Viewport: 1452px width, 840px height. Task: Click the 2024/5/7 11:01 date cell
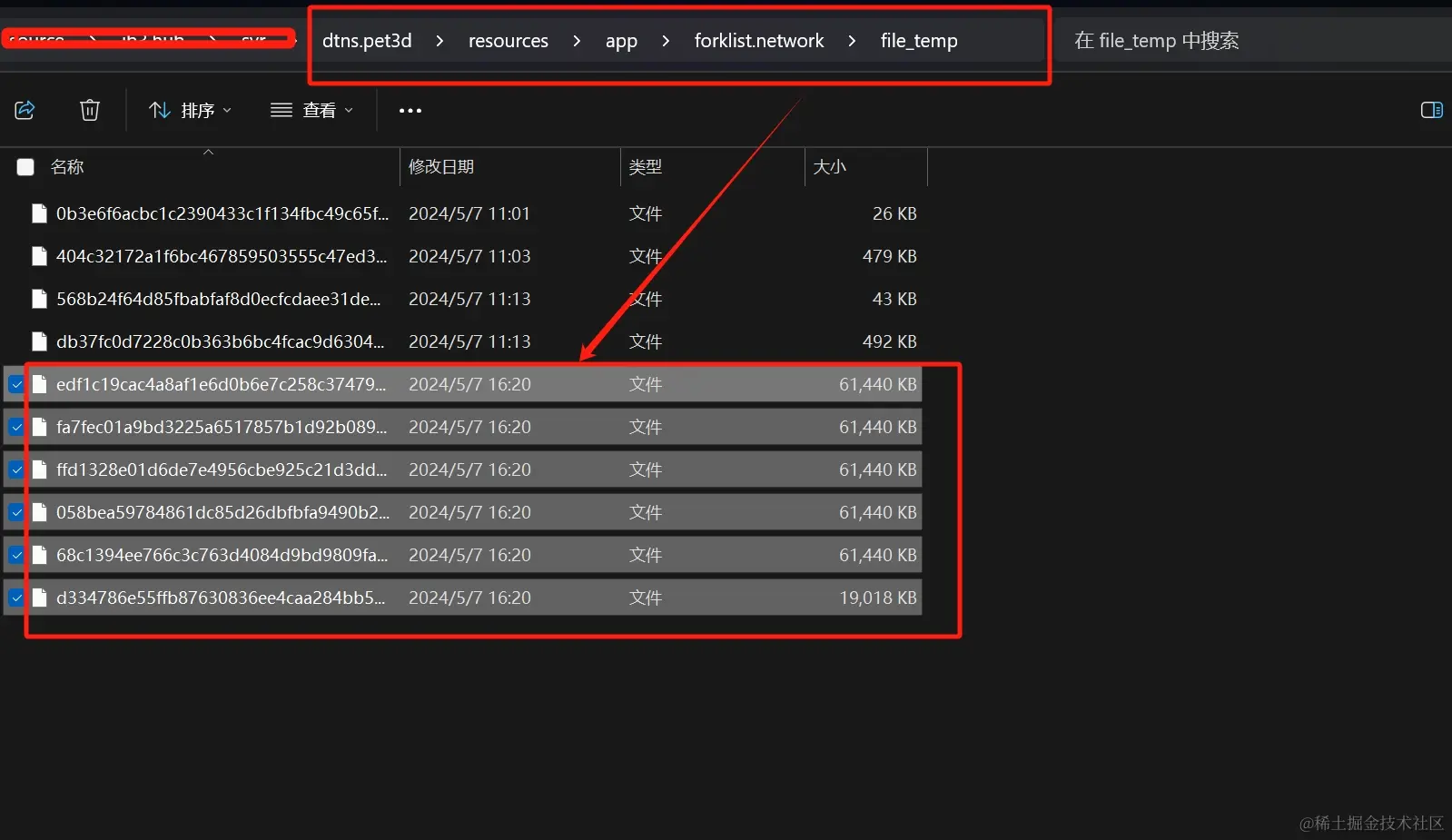[469, 213]
